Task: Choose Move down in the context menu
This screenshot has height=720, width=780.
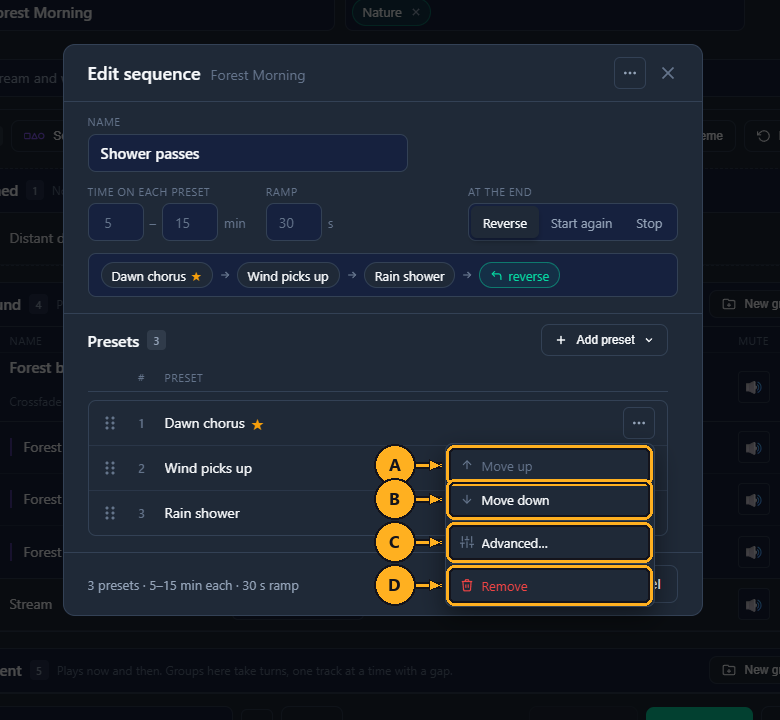Action: [x=549, y=500]
